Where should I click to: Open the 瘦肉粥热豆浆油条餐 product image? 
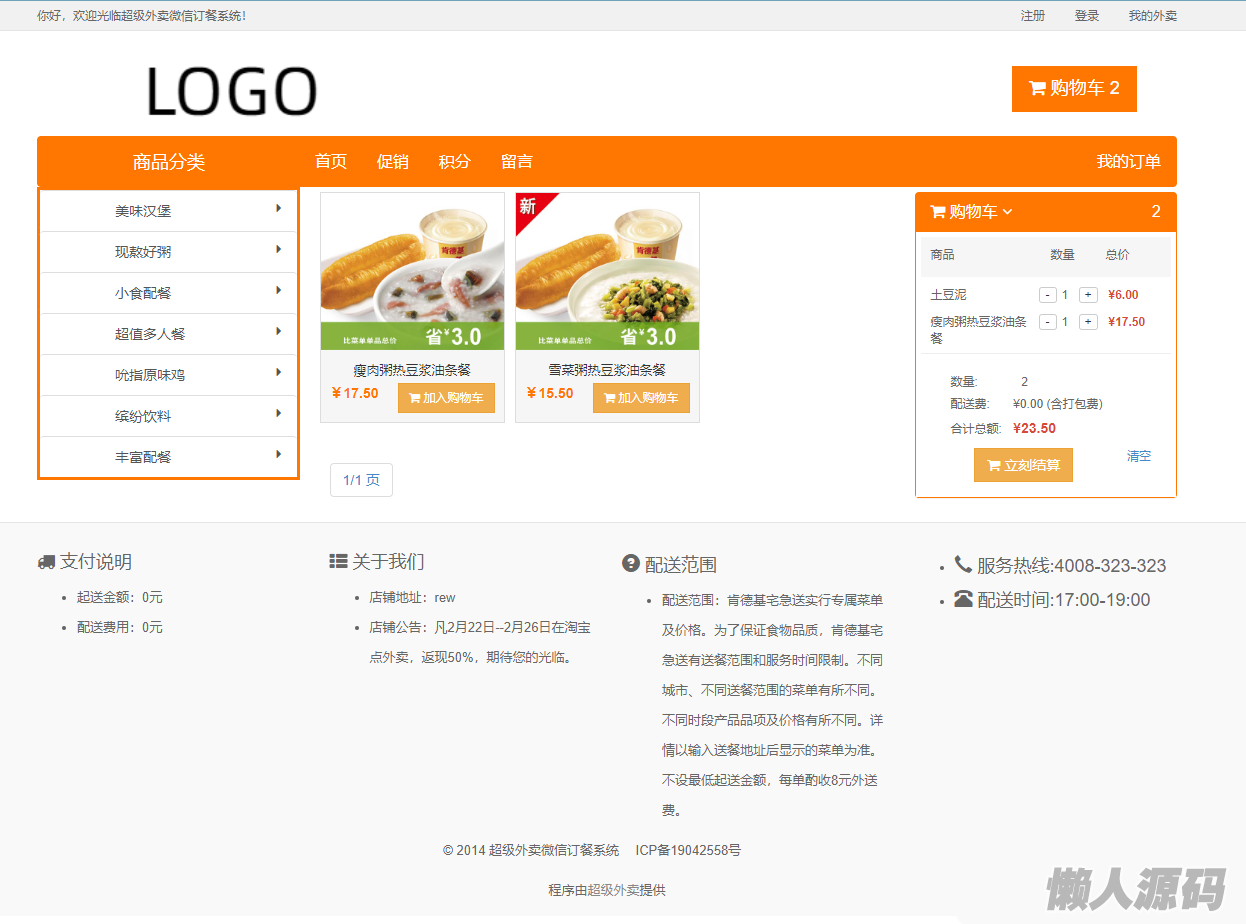[412, 272]
